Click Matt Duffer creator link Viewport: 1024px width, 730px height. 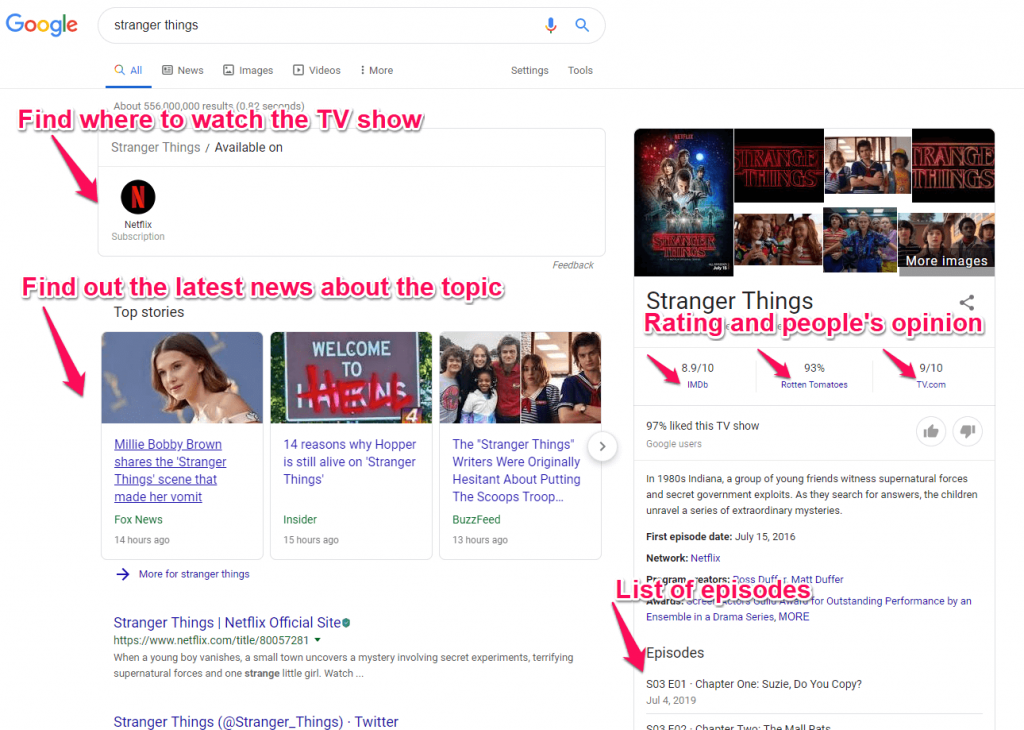tap(816, 579)
